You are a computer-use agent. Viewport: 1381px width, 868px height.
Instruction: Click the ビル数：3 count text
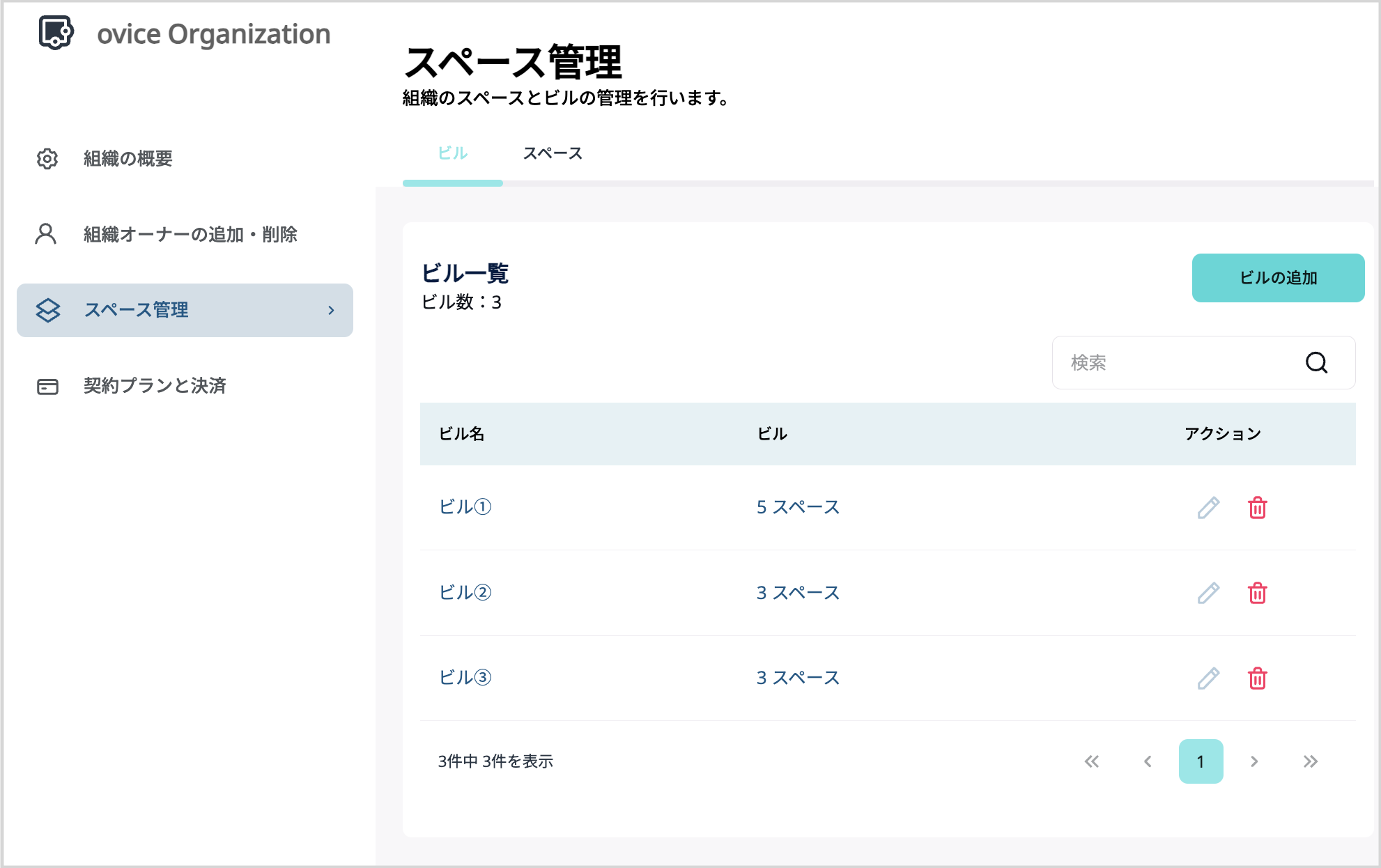461,302
